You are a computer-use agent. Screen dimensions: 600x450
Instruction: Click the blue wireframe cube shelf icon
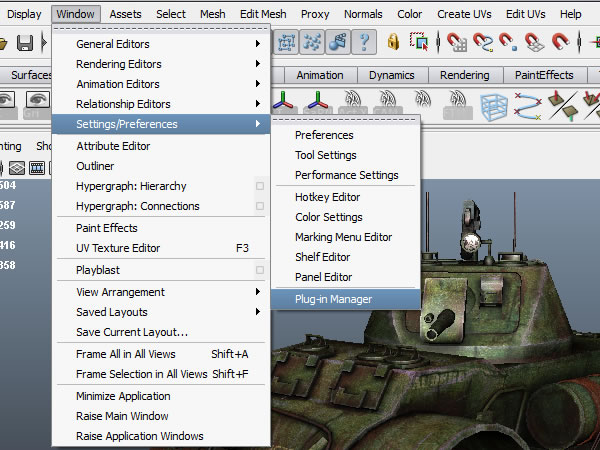[494, 106]
